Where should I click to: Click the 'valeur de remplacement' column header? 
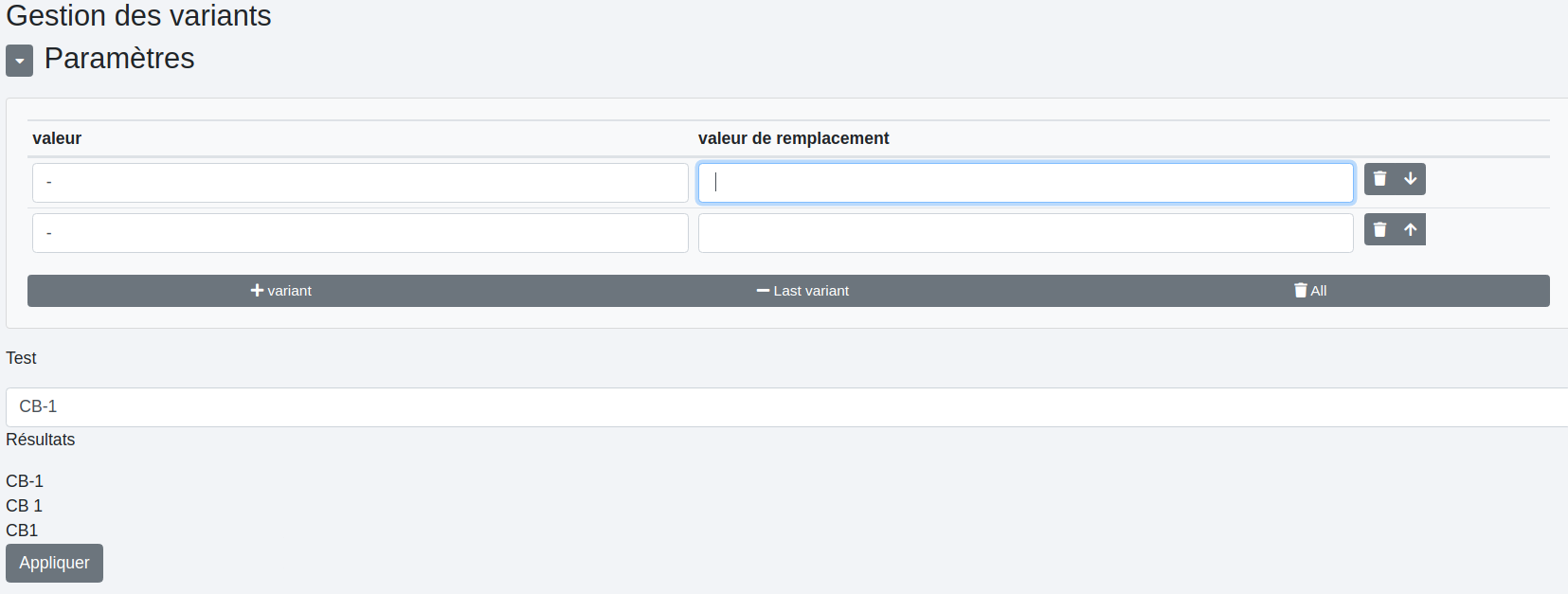[x=793, y=138]
